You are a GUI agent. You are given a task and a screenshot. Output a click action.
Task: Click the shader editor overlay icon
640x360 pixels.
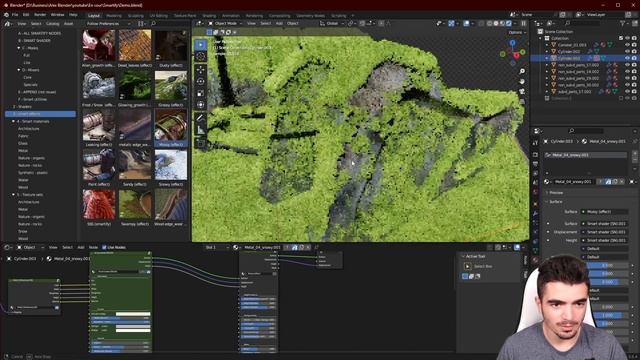point(517,247)
